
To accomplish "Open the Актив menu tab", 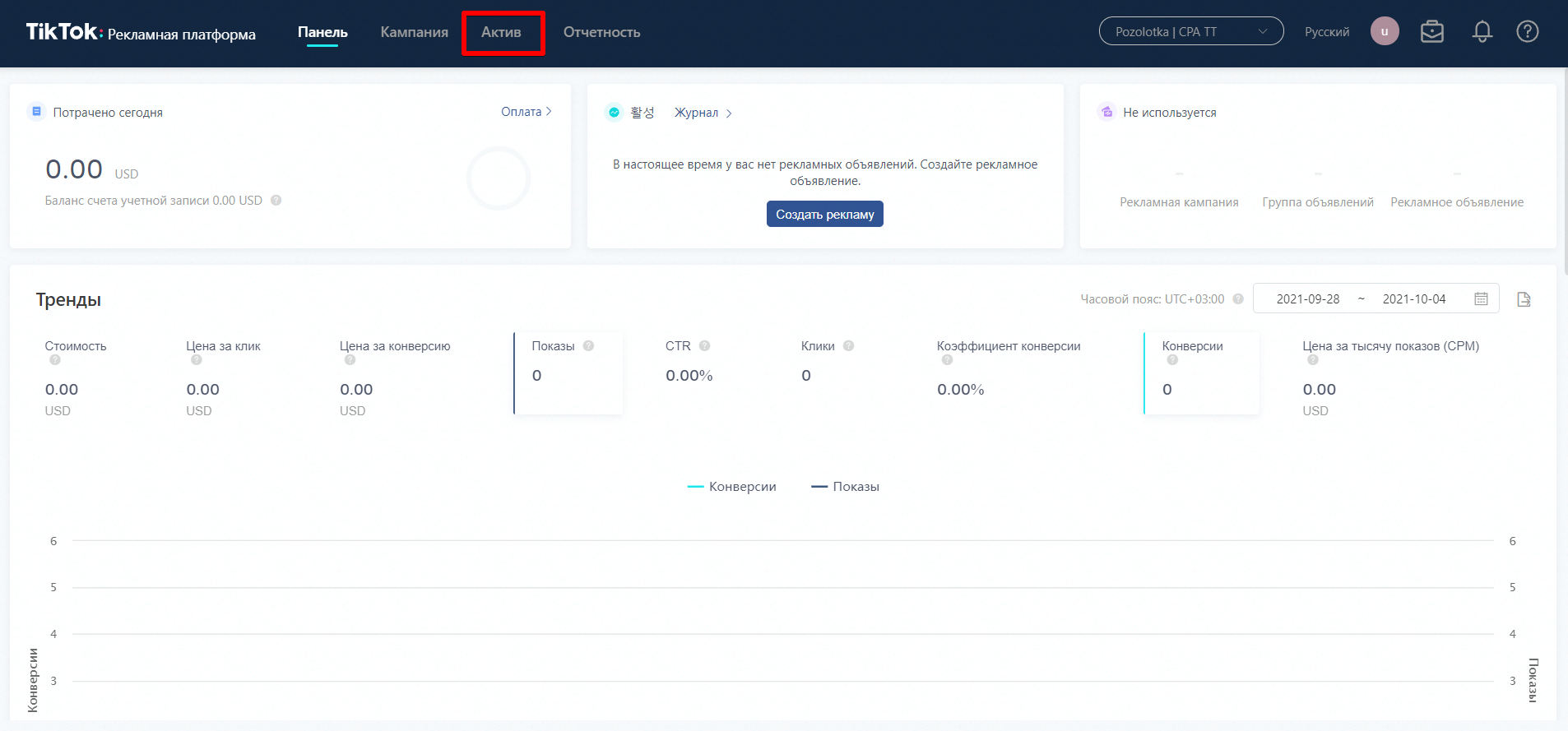I will [501, 32].
